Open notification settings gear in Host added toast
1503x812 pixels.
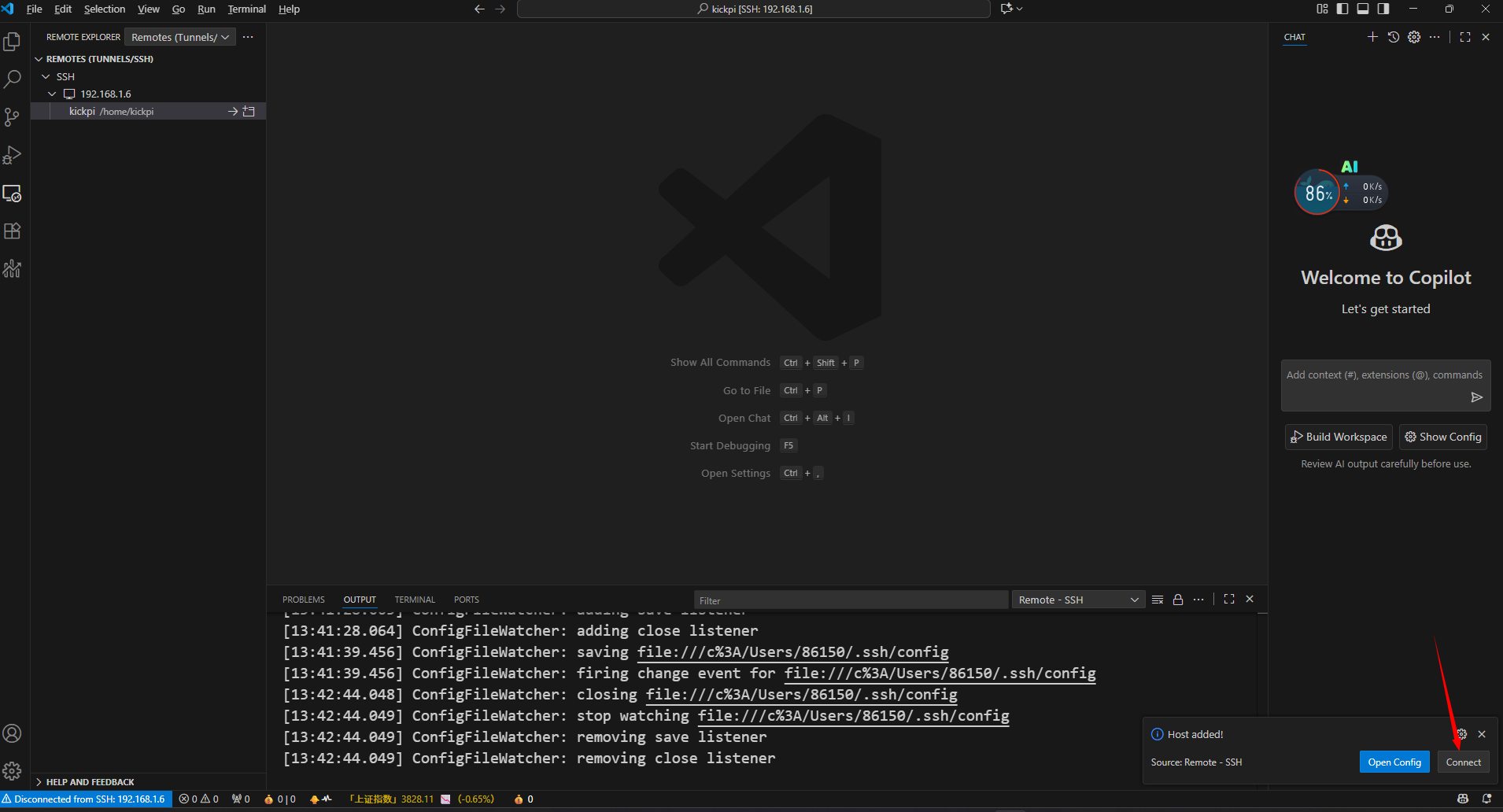[1461, 734]
